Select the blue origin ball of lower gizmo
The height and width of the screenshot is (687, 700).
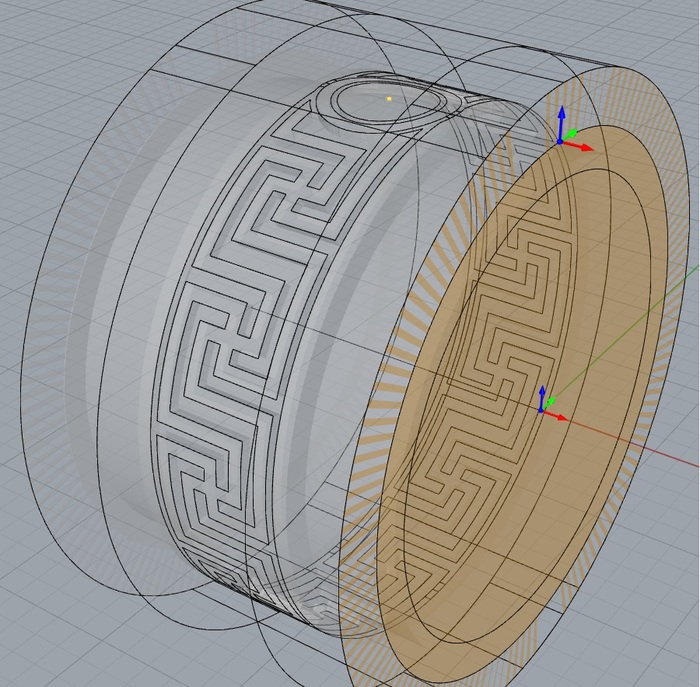tap(541, 409)
